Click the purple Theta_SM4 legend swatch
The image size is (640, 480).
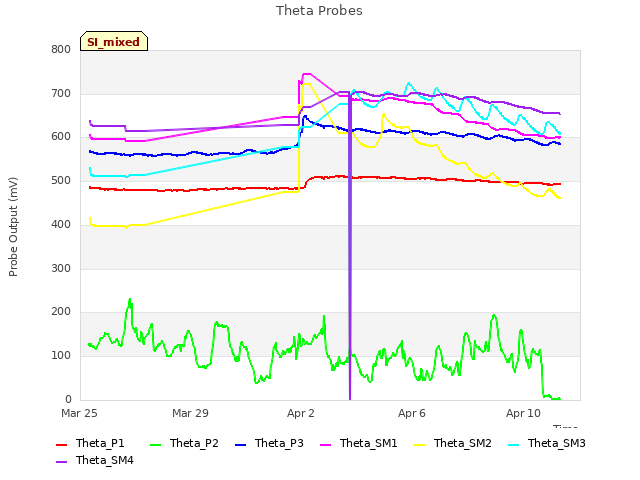point(61,462)
